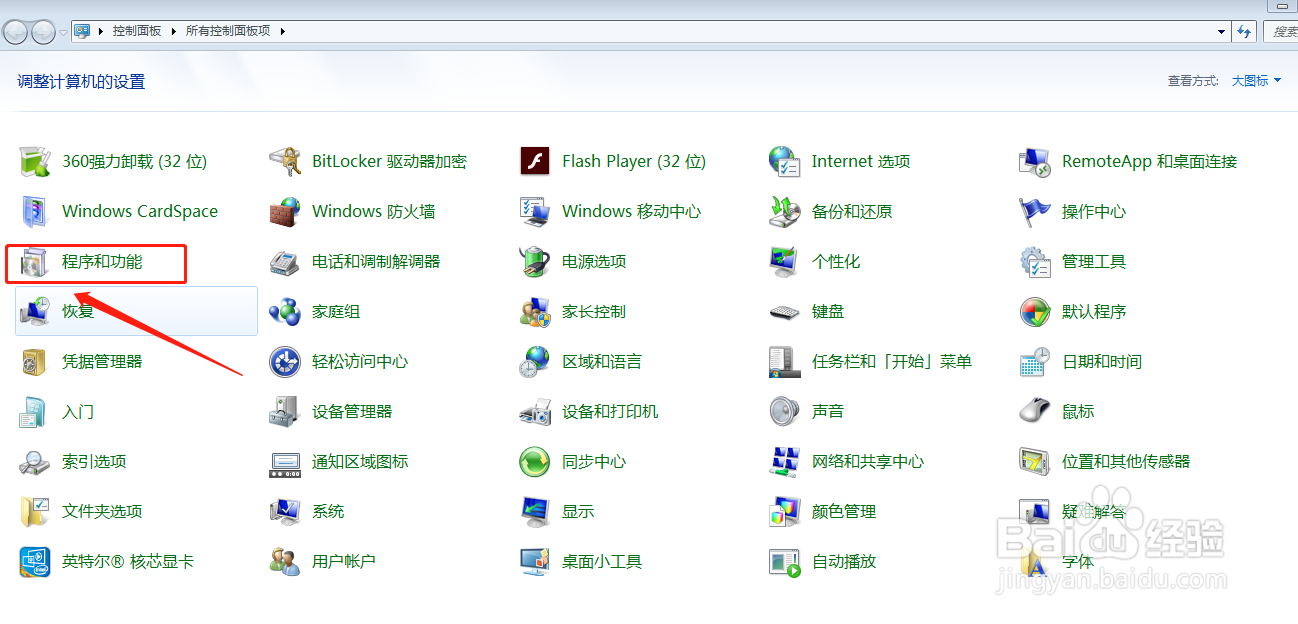Screen dimensions: 1298x624
Task: Open the 管理工具 gear icon
Action: (x=1035, y=261)
